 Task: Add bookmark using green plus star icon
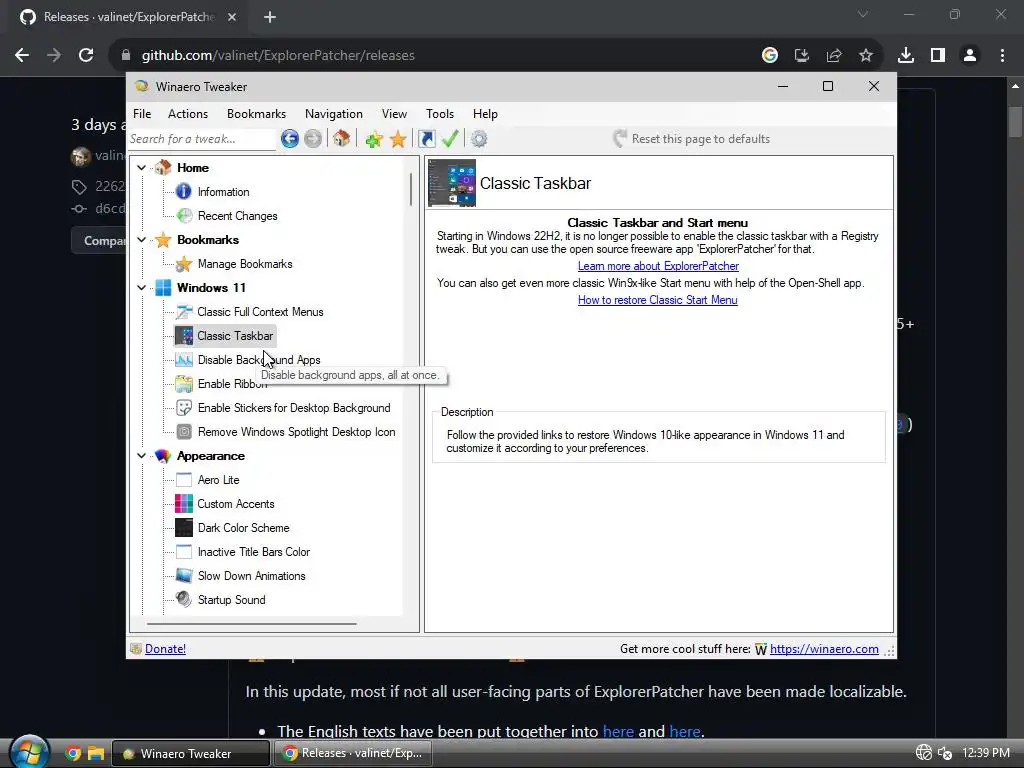[374, 138]
